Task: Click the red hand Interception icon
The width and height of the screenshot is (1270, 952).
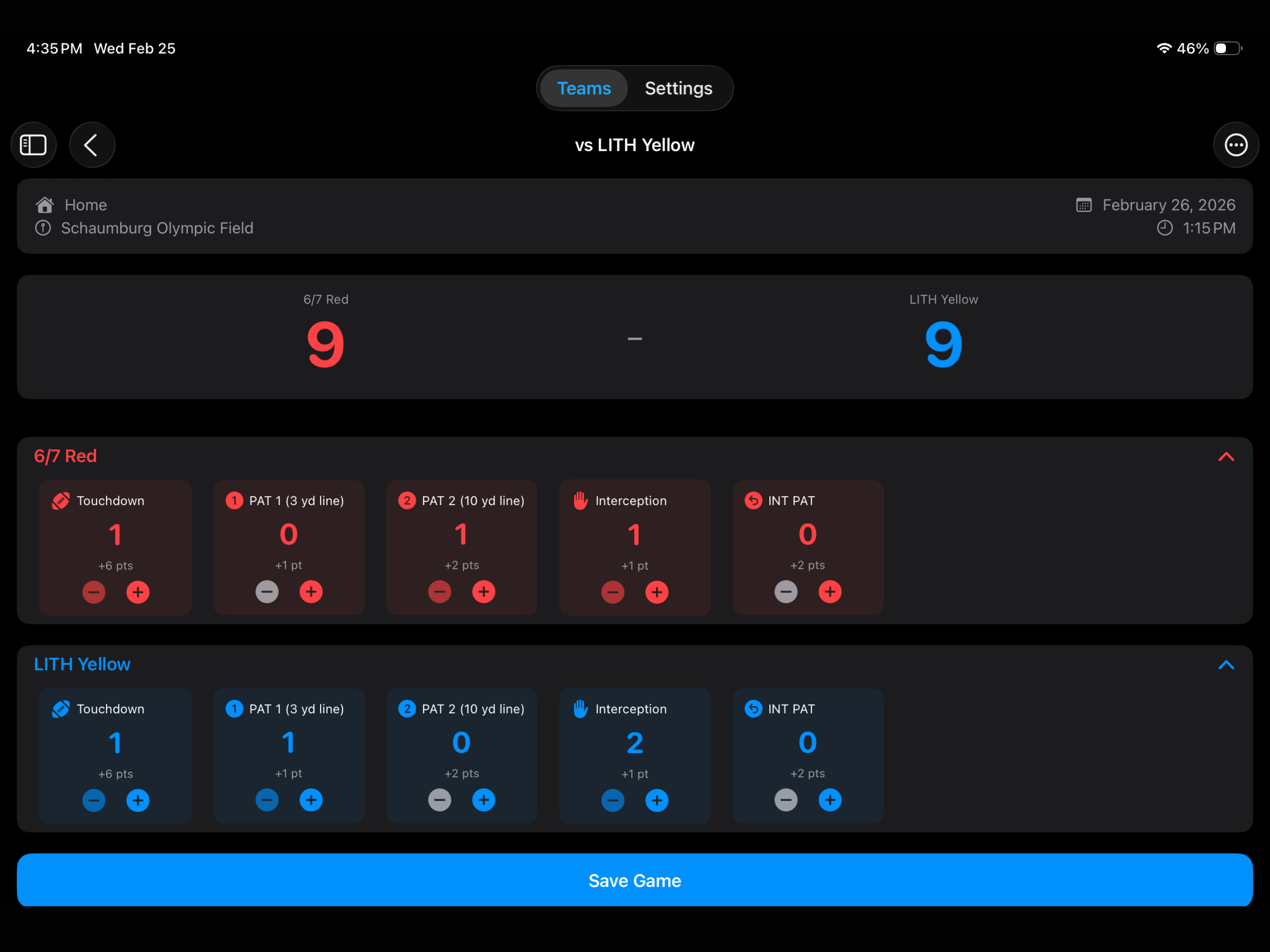Action: [x=581, y=501]
